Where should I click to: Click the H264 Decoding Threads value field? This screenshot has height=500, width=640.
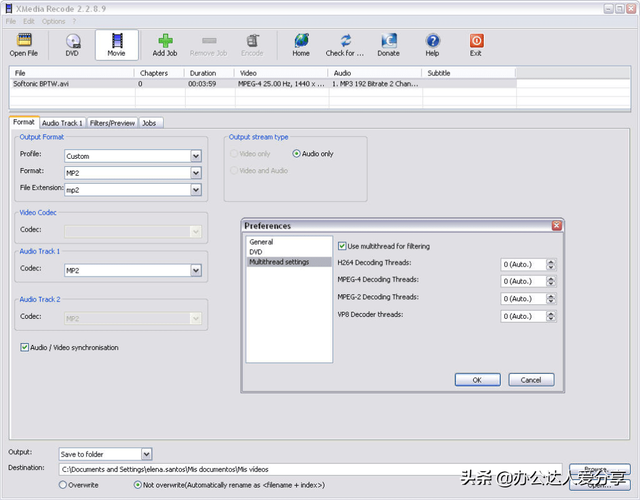click(x=524, y=264)
